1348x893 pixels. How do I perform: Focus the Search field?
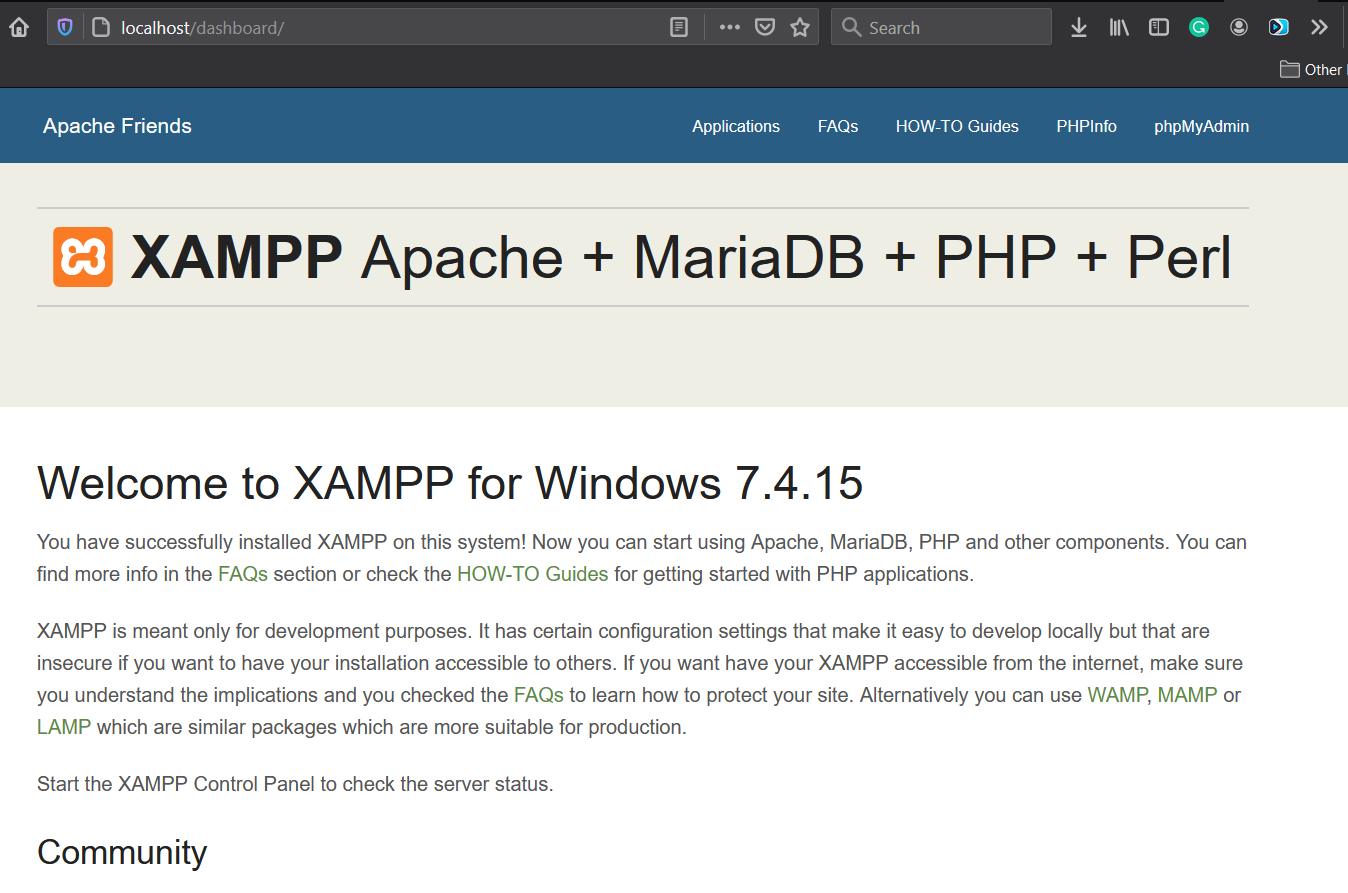point(941,27)
